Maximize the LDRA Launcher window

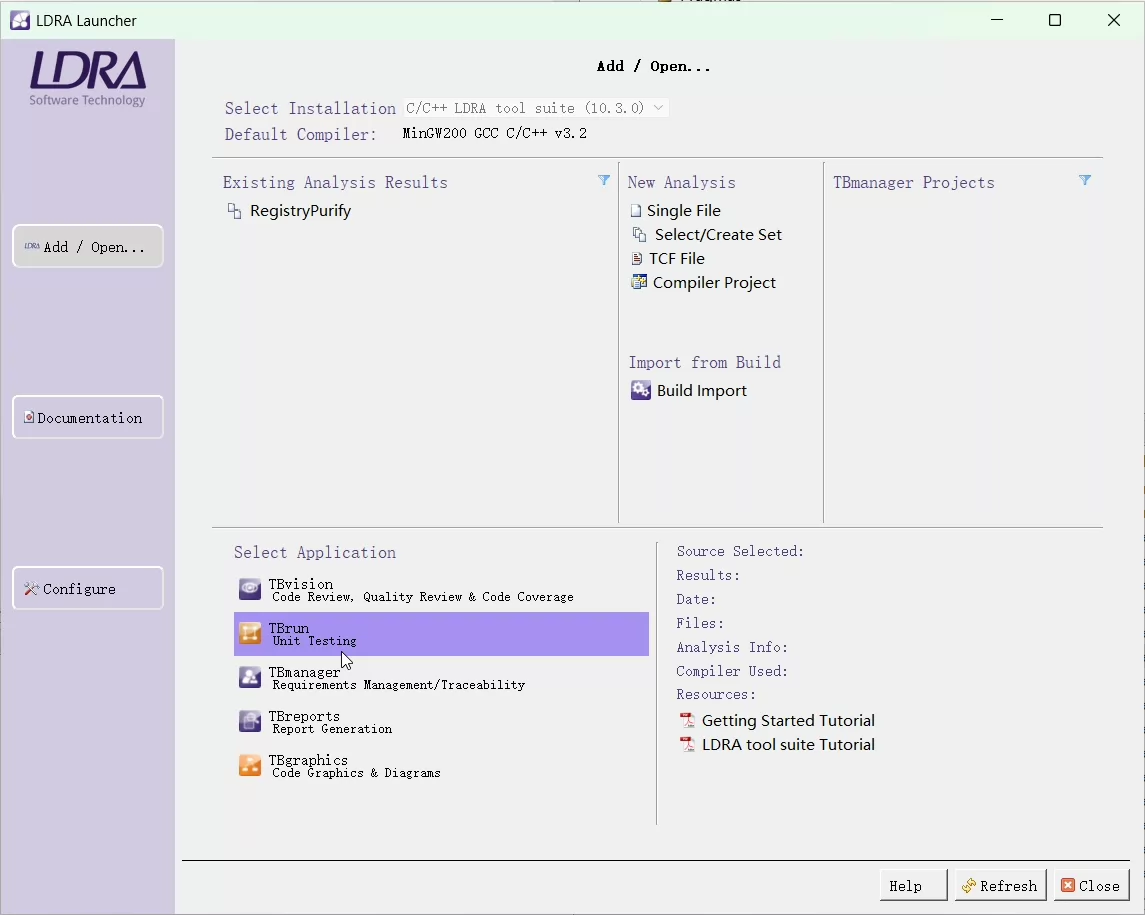coord(1054,20)
